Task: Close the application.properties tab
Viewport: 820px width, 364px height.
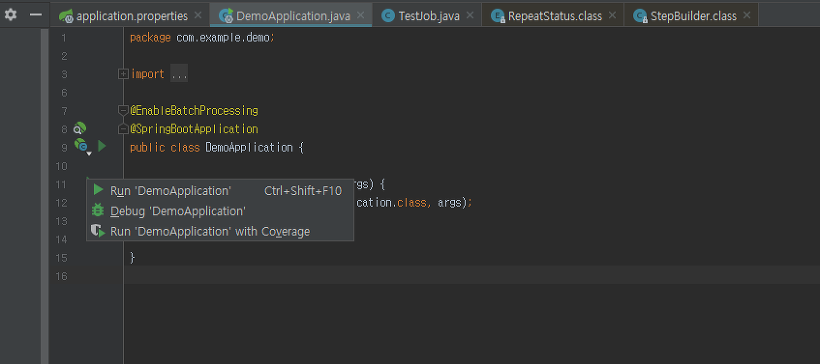Action: [198, 15]
